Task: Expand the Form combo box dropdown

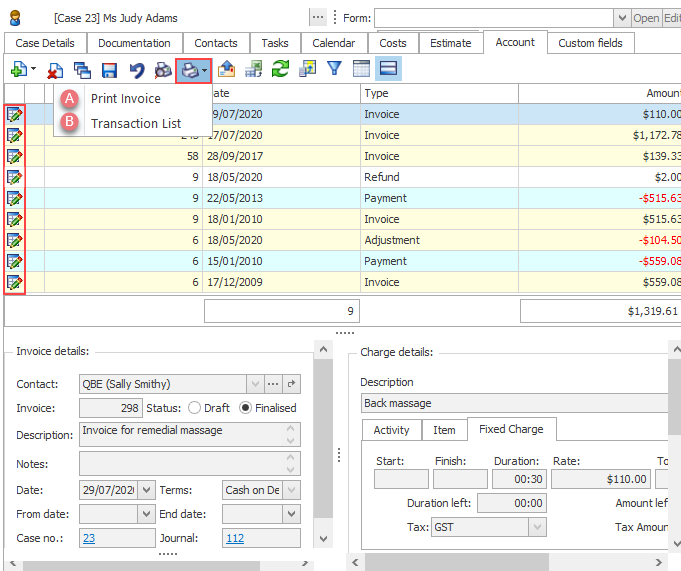Action: pos(622,18)
